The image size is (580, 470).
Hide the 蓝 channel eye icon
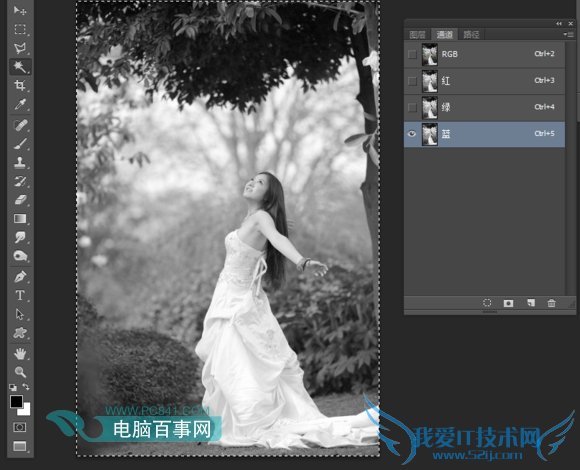pyautogui.click(x=412, y=134)
